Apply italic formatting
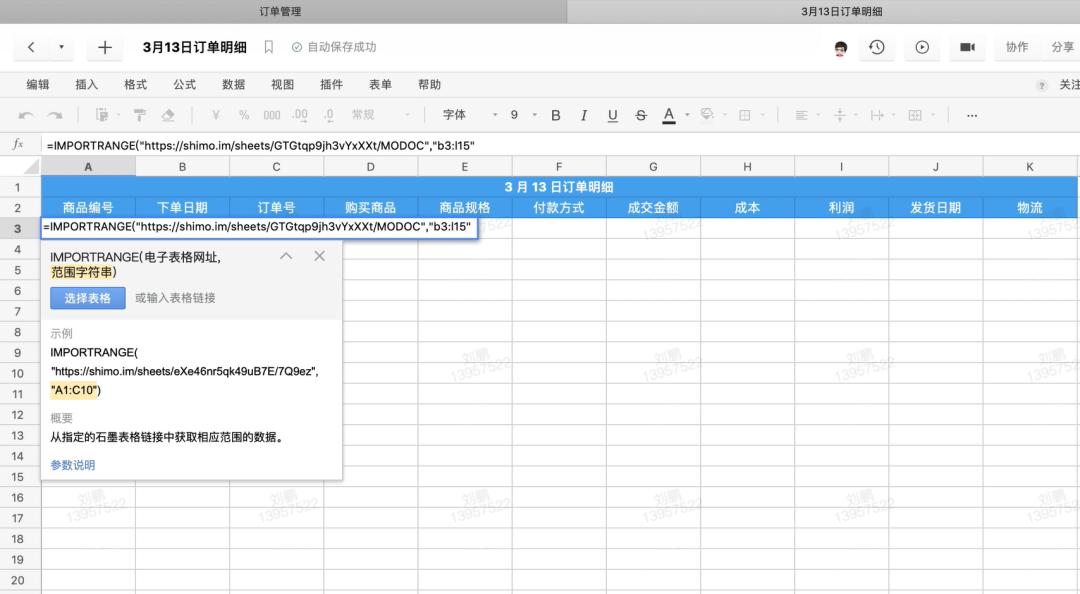Screen dimensions: 1080x594 point(583,115)
